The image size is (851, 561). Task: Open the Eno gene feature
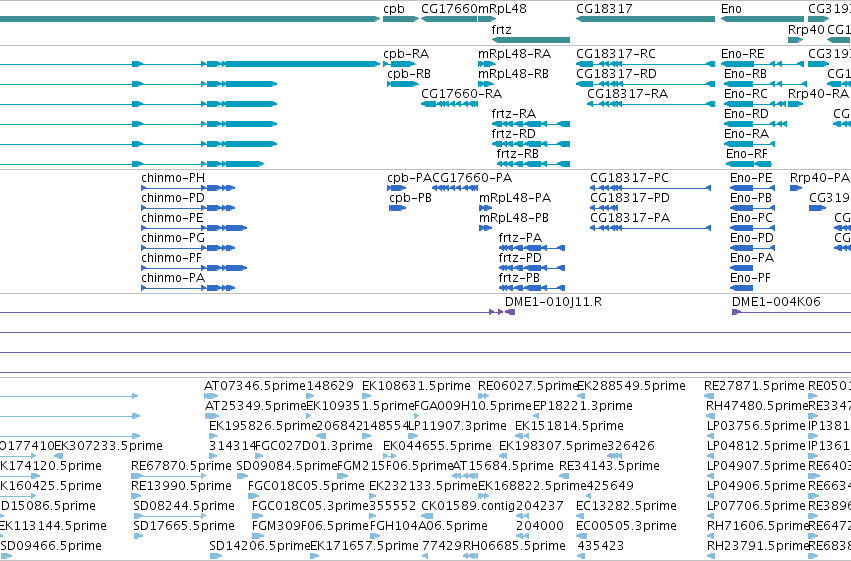(x=762, y=19)
